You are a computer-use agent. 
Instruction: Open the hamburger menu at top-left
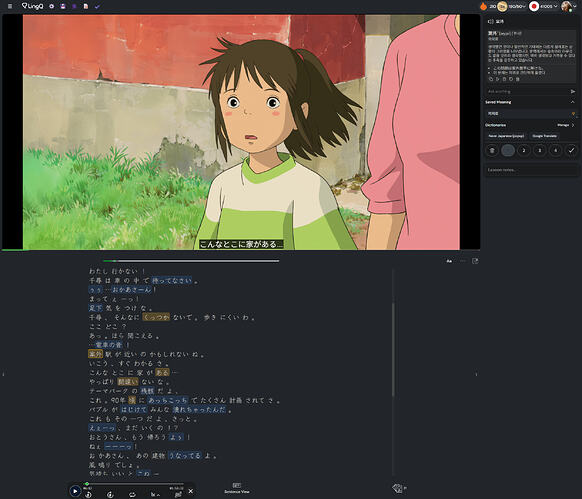point(10,6)
